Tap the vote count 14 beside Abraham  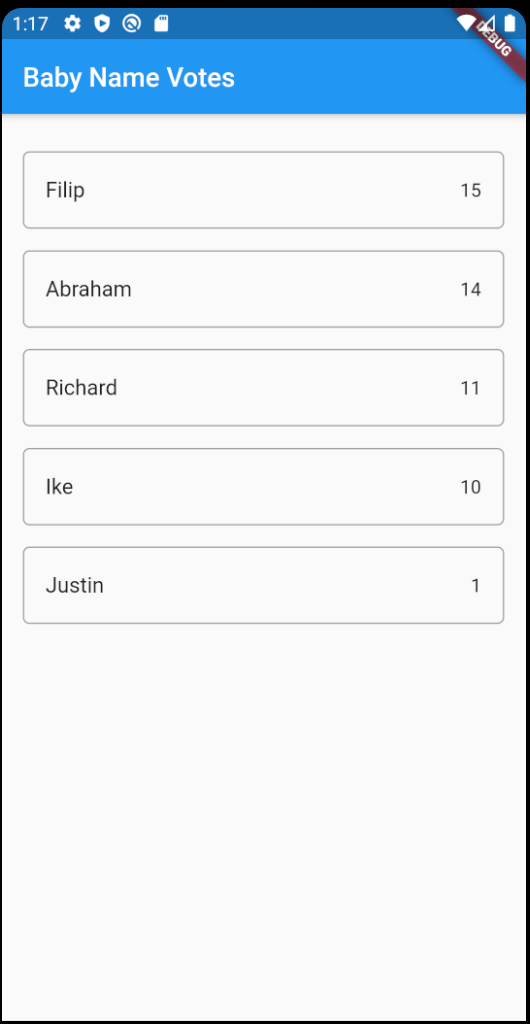[471, 289]
